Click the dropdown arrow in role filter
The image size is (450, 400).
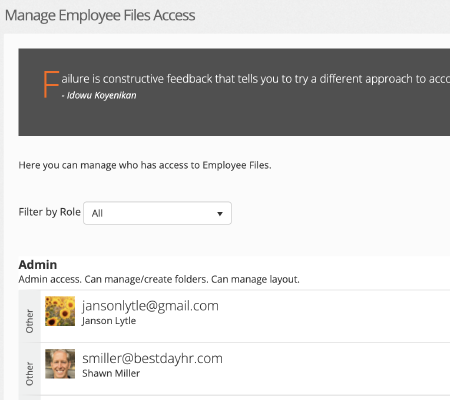coord(220,214)
